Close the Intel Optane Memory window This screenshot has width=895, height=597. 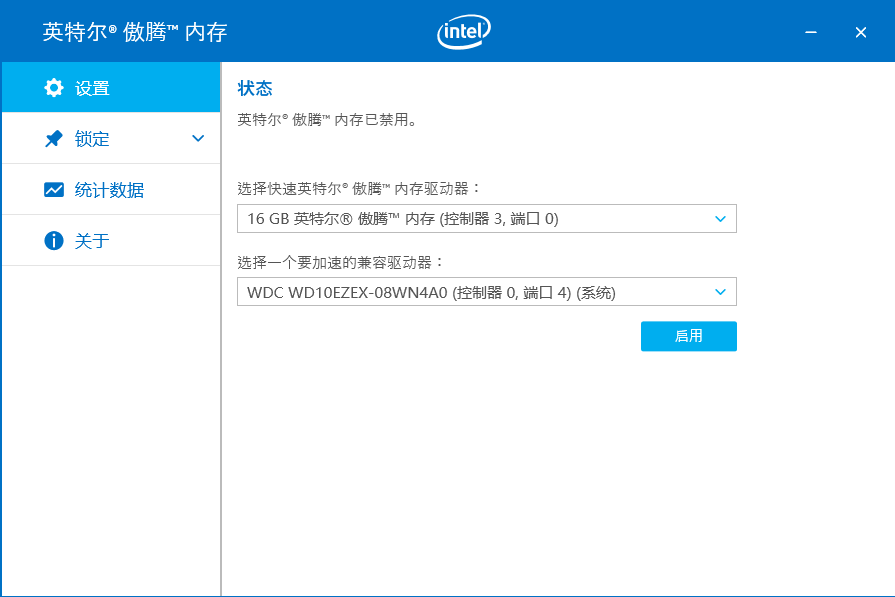coord(860,32)
